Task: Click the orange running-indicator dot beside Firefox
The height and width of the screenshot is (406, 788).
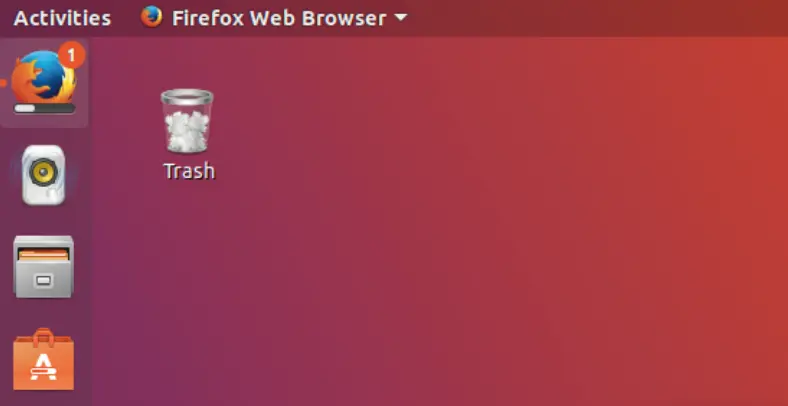Action: point(3,83)
